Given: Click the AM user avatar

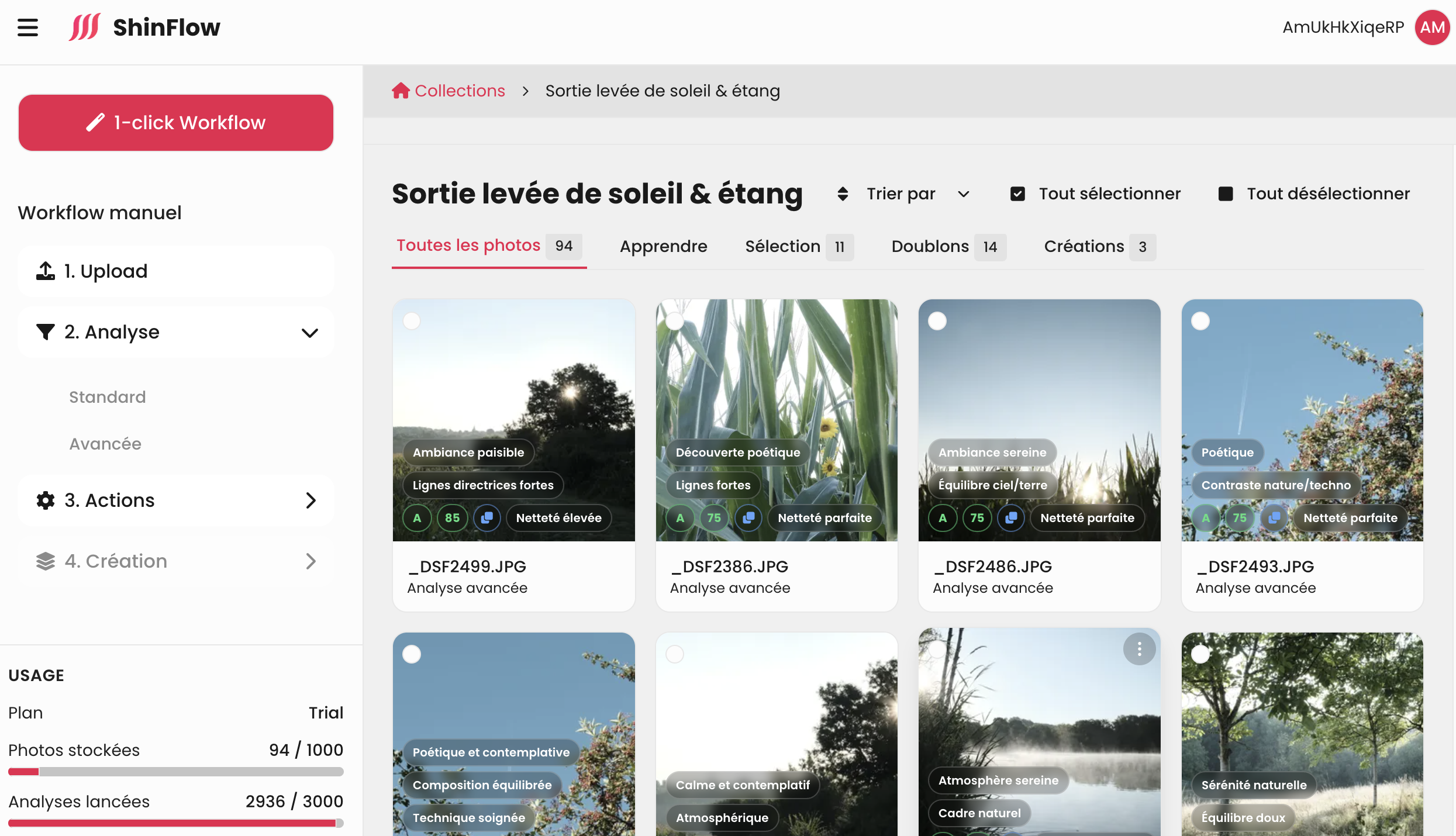Looking at the screenshot, I should click(x=1431, y=27).
